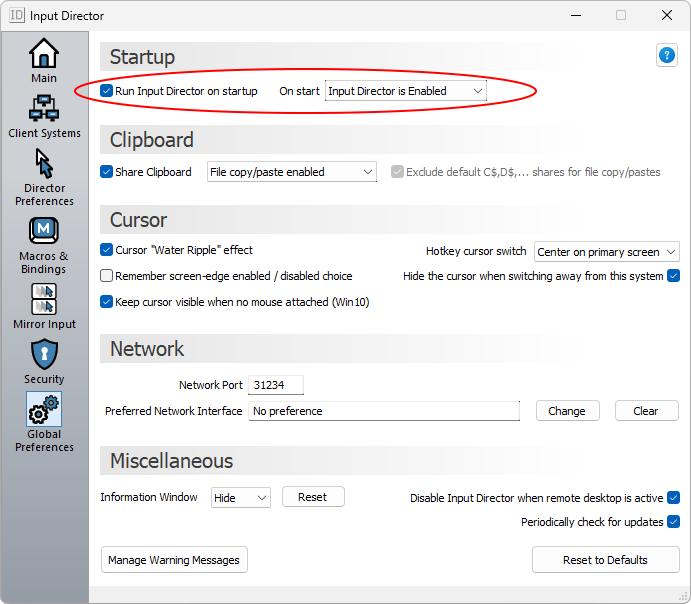
Task: Open the Mirror Input icon
Action: pos(44,298)
